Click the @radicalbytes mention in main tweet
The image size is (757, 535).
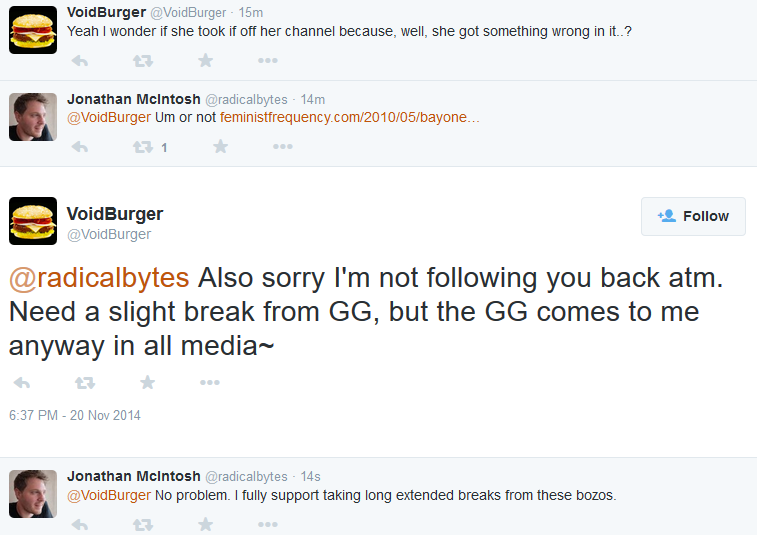(99, 278)
